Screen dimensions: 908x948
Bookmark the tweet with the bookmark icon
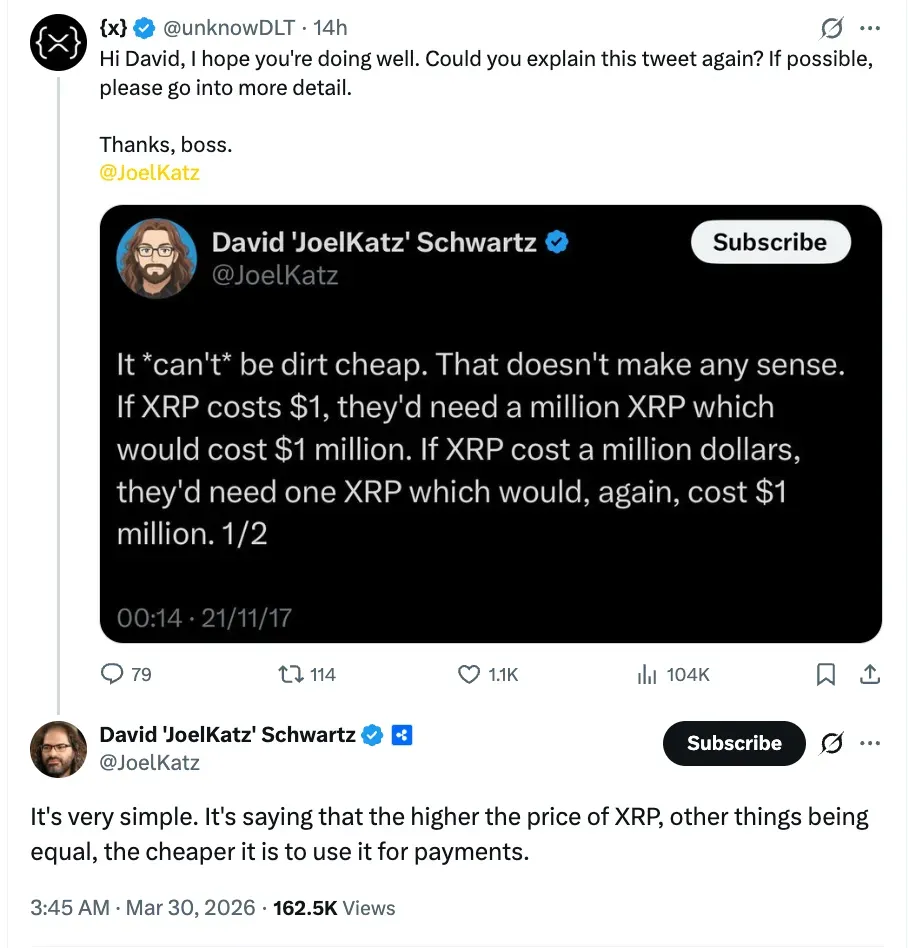point(825,675)
